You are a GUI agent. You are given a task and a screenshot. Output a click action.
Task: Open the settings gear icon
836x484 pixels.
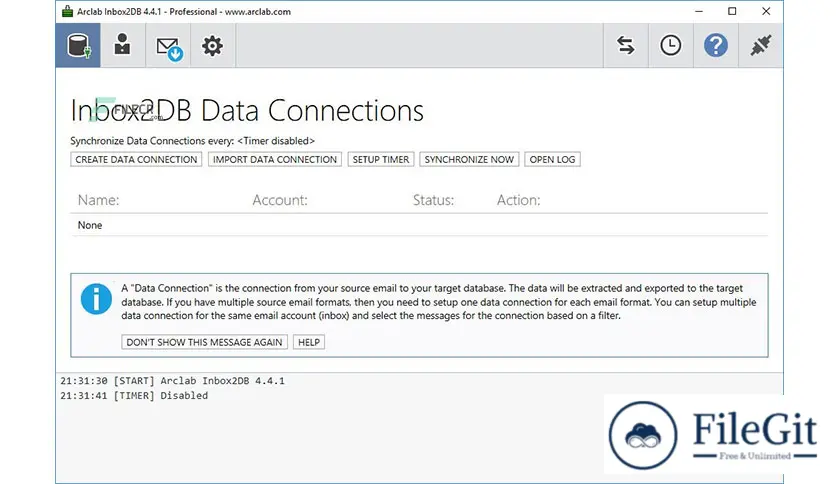(x=212, y=45)
